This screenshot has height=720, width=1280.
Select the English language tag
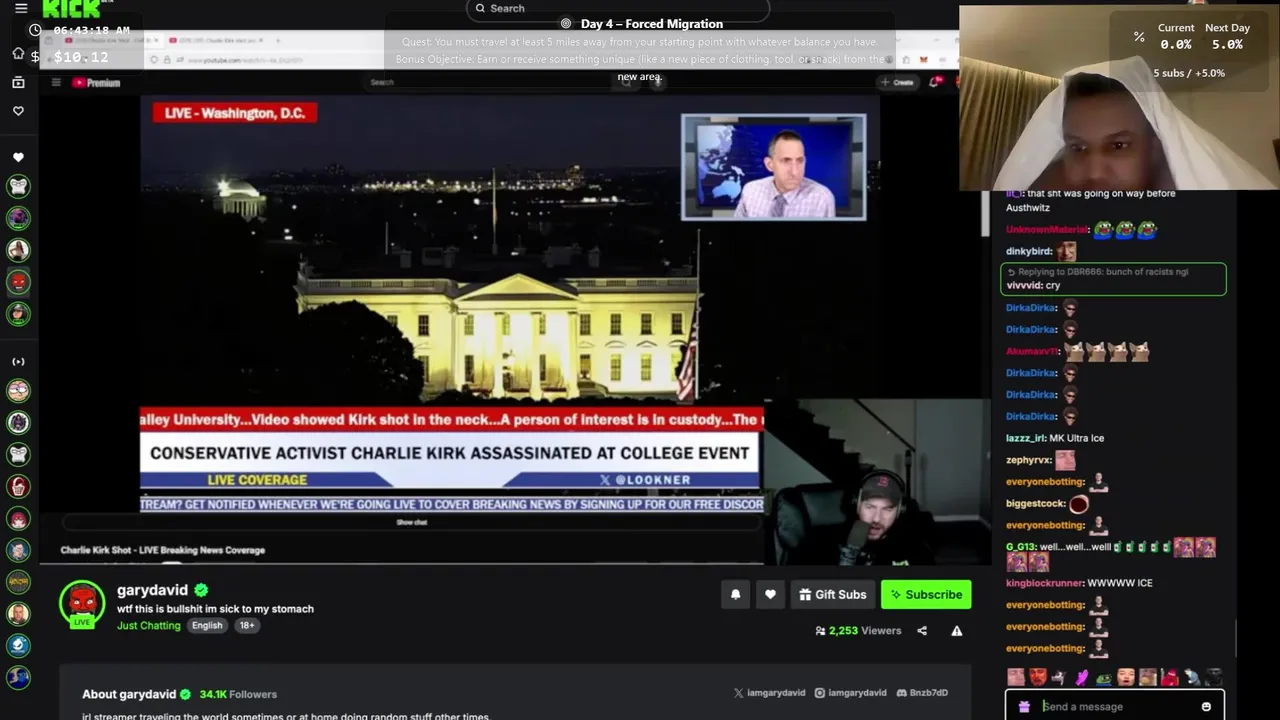pyautogui.click(x=207, y=625)
